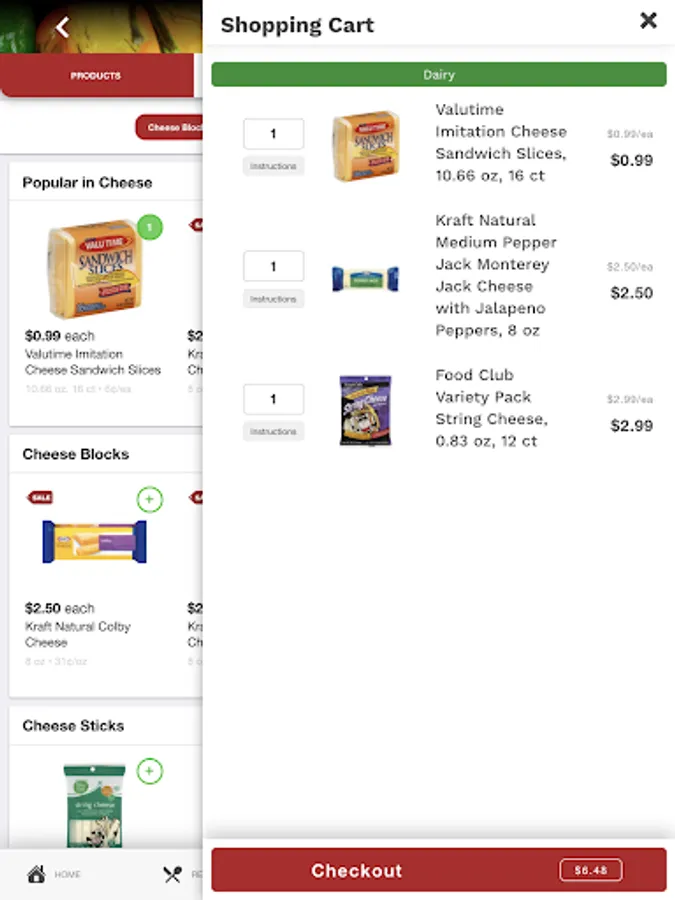The width and height of the screenshot is (675, 900).
Task: Add the Cheese Sticks item with plus icon
Action: point(149,771)
